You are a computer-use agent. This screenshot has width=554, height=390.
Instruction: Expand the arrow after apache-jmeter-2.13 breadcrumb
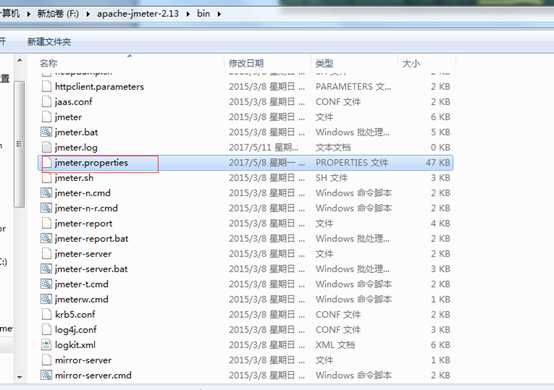(188, 14)
